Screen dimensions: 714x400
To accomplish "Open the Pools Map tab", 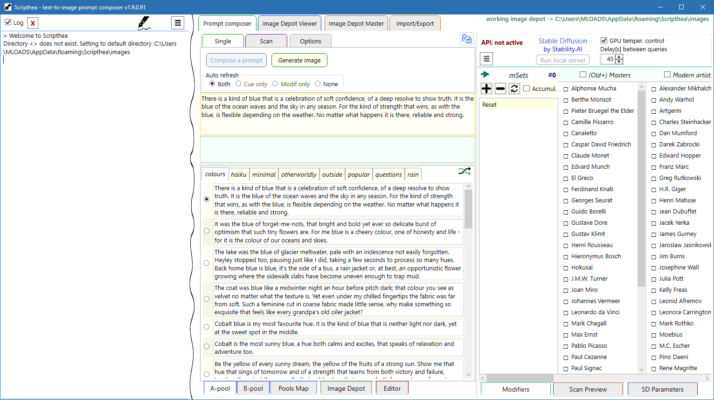I will point(293,389).
